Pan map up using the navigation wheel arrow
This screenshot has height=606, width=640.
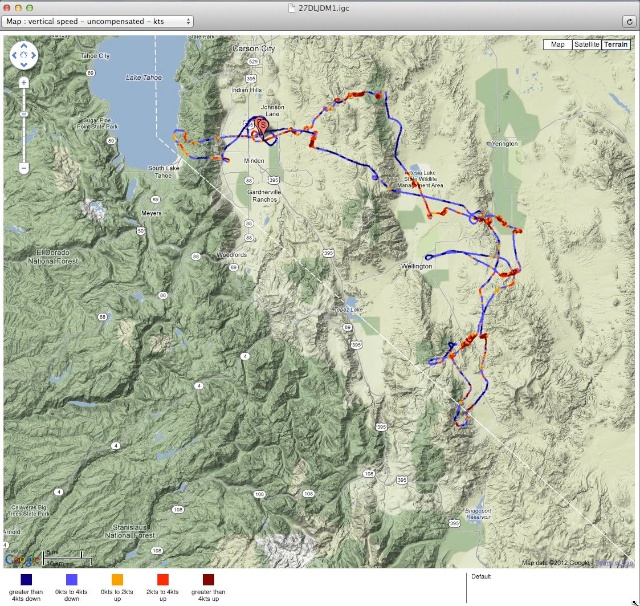pos(24,45)
